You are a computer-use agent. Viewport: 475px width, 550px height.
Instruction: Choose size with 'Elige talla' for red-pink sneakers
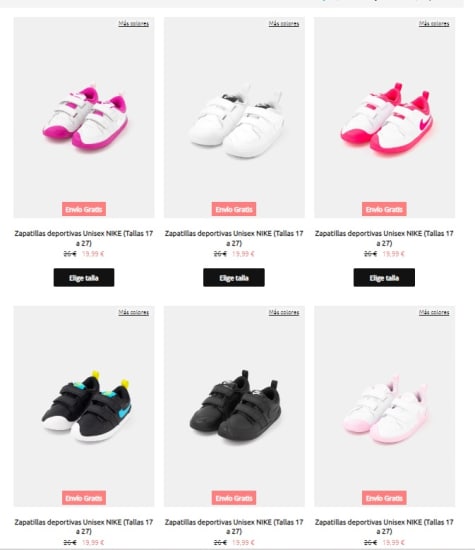click(x=384, y=277)
